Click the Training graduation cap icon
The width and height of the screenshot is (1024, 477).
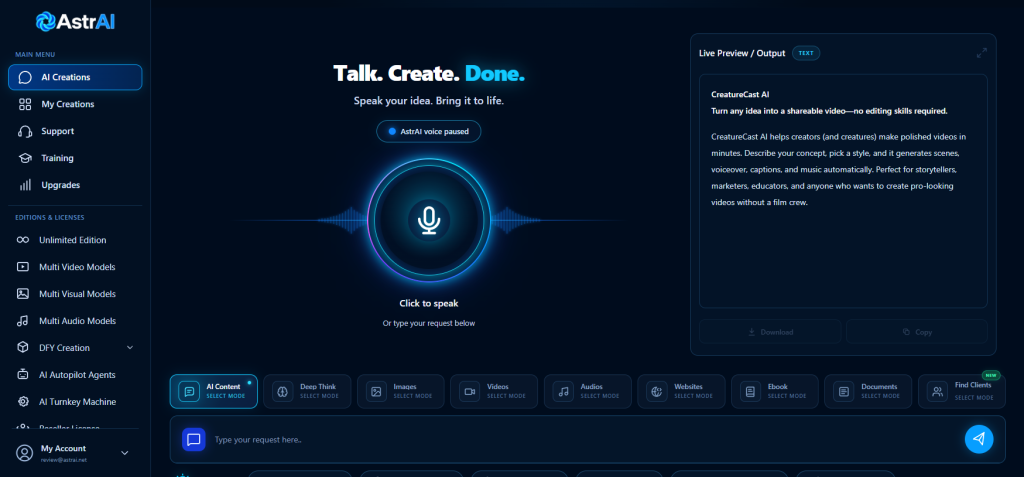click(25, 158)
